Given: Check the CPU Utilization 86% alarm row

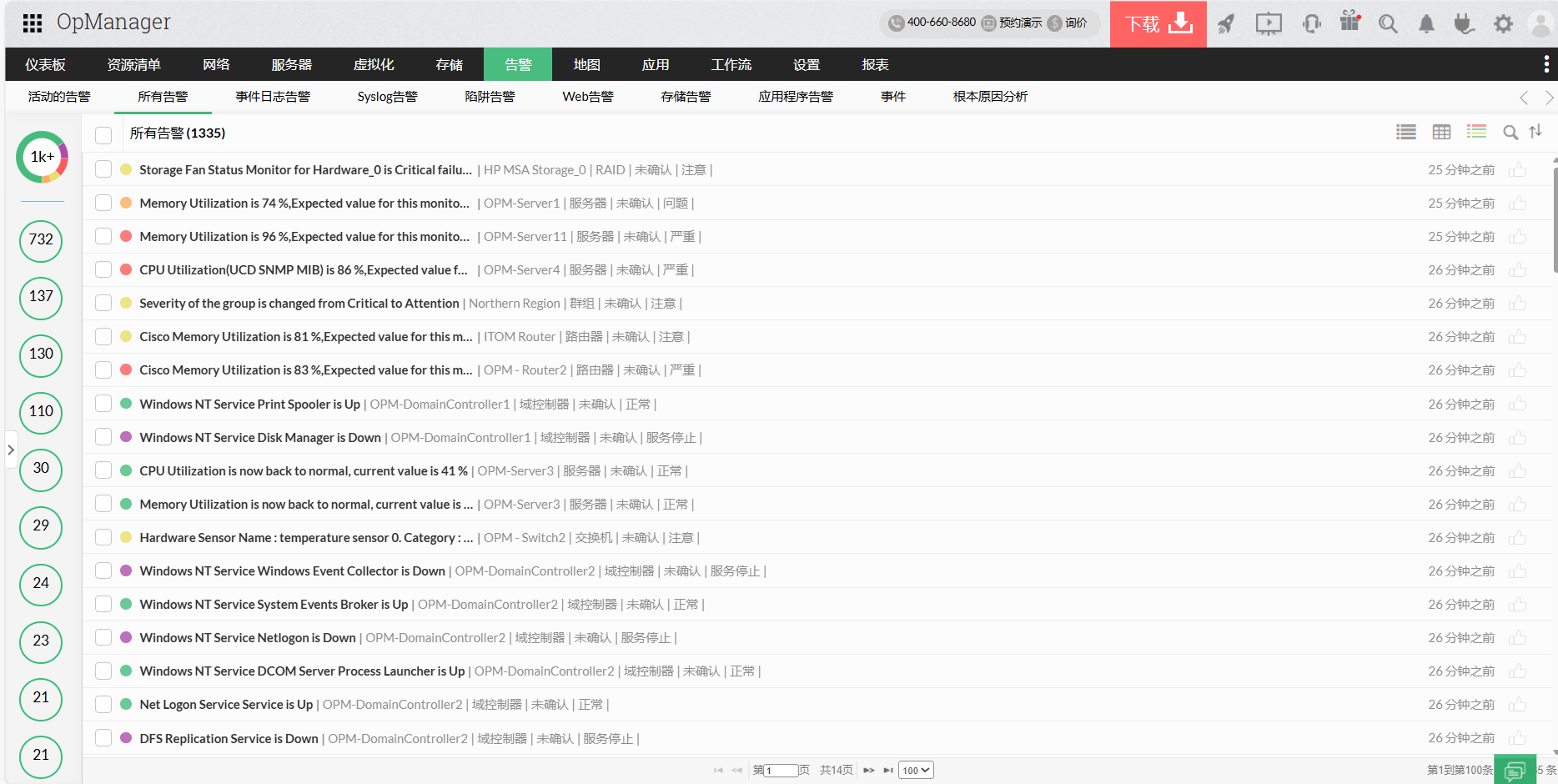Looking at the screenshot, I should (x=103, y=269).
